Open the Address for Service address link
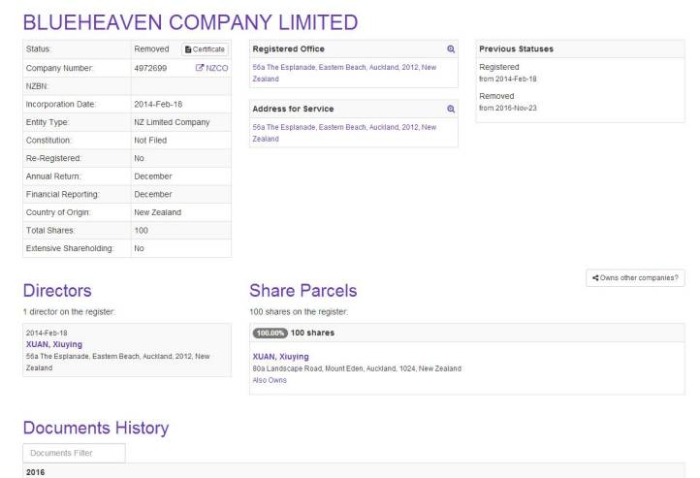 point(344,133)
